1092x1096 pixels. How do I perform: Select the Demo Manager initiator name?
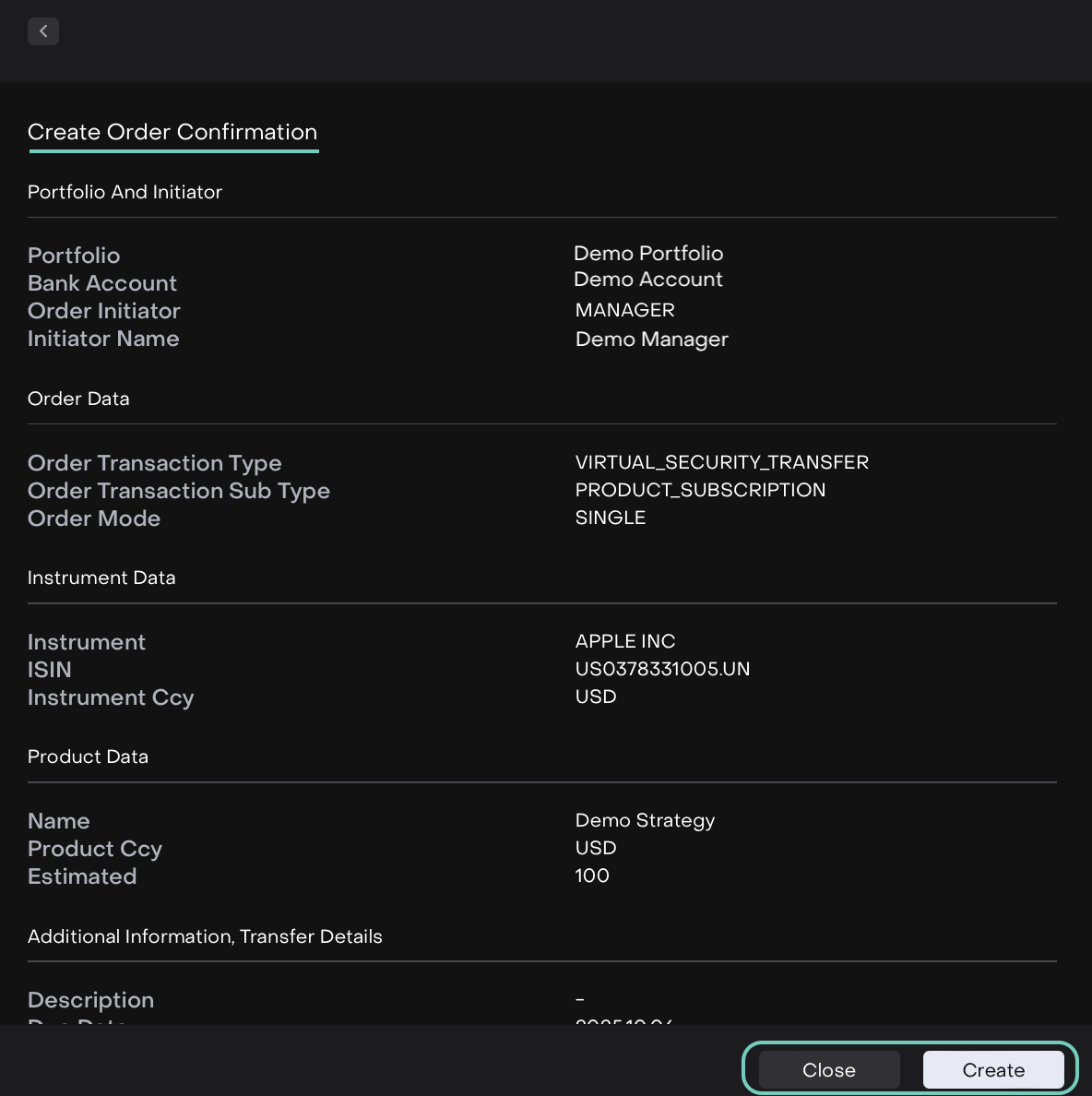point(651,340)
